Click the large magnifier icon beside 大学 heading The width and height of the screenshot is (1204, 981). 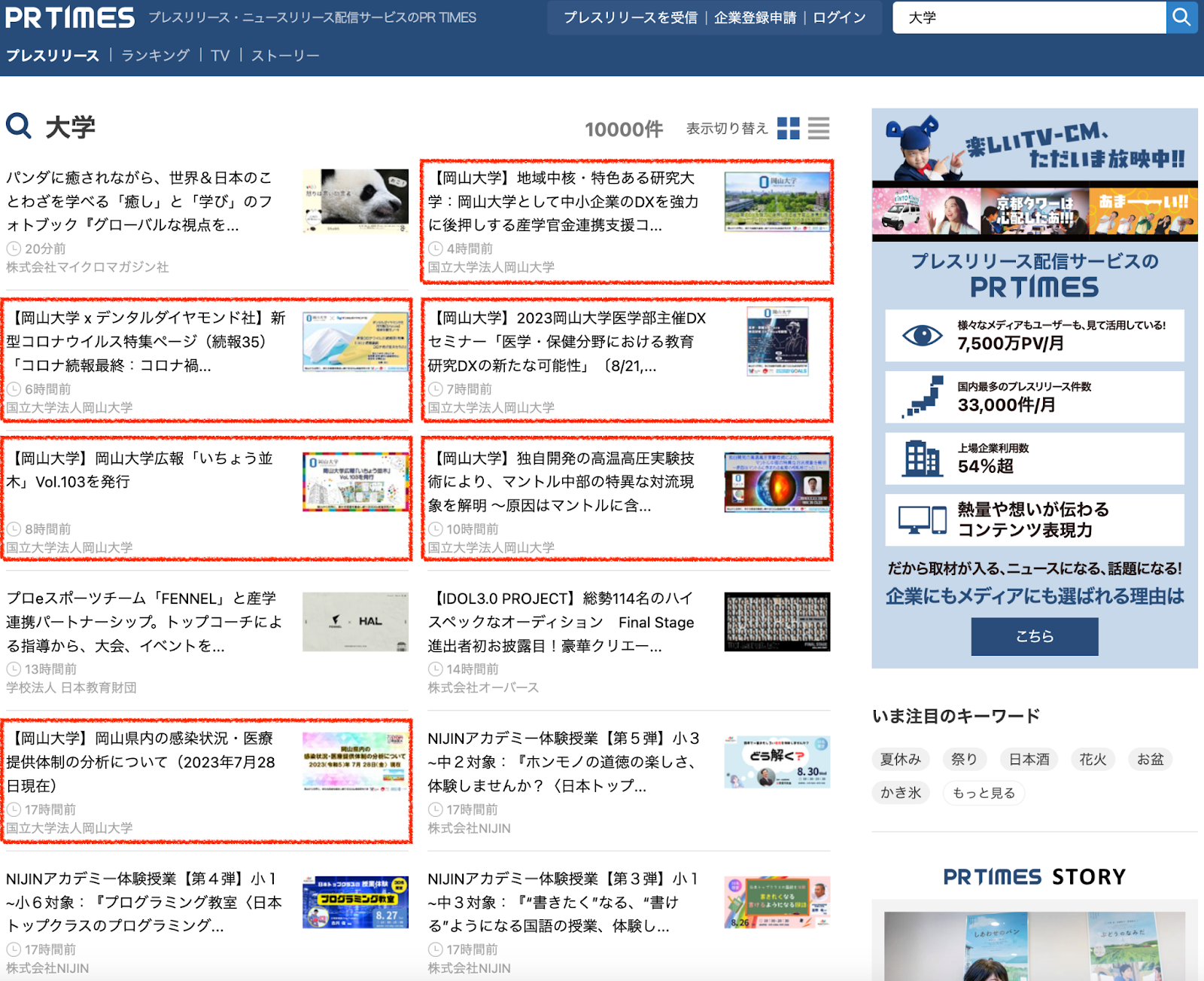[x=19, y=126]
